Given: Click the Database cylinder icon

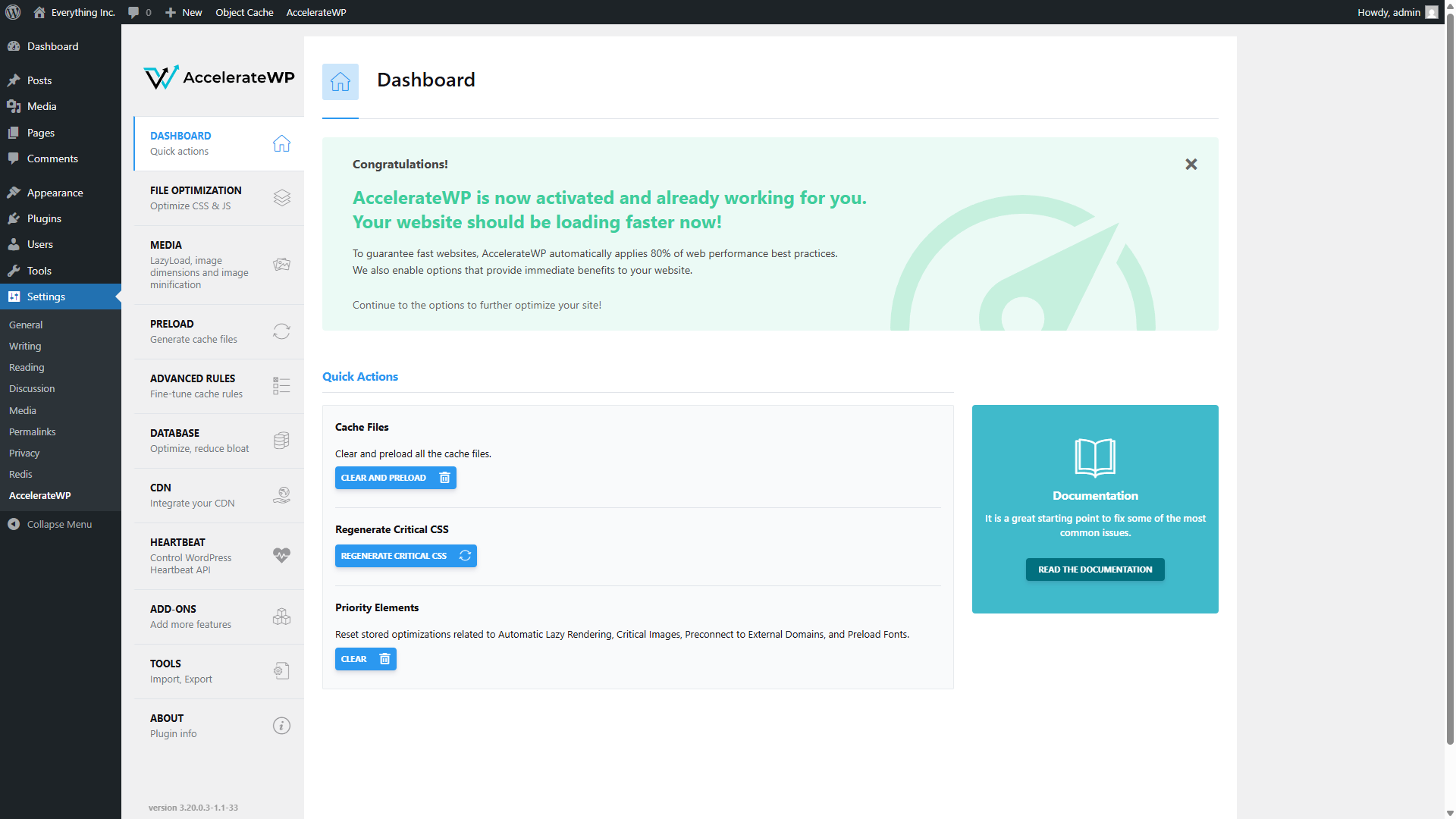Looking at the screenshot, I should (x=281, y=441).
